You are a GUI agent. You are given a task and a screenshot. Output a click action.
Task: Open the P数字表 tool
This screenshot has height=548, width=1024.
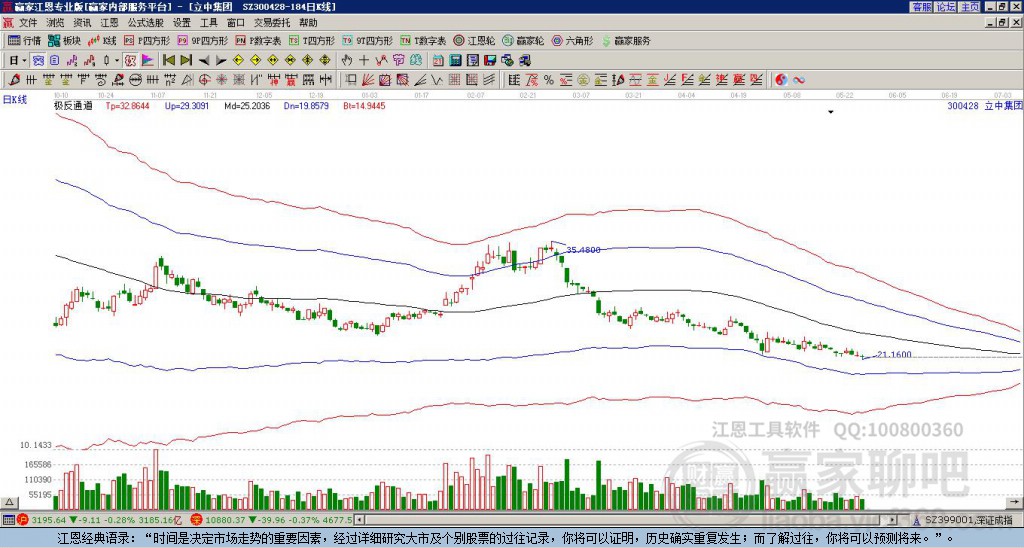point(258,40)
